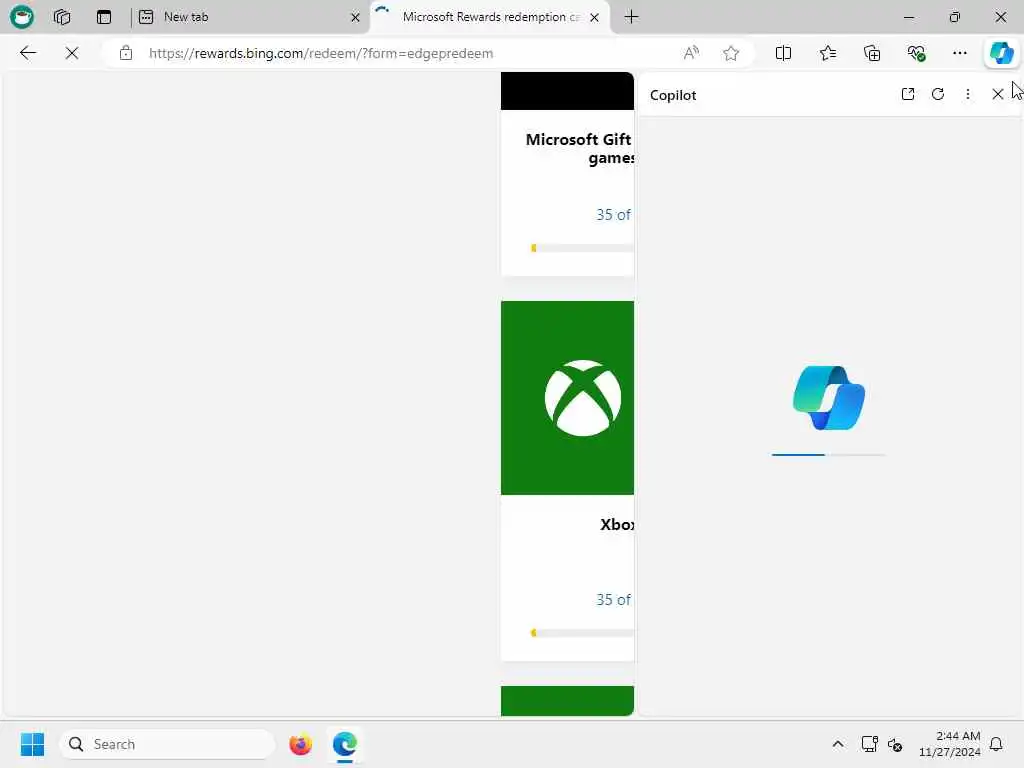Add this page to favorites star

731,53
